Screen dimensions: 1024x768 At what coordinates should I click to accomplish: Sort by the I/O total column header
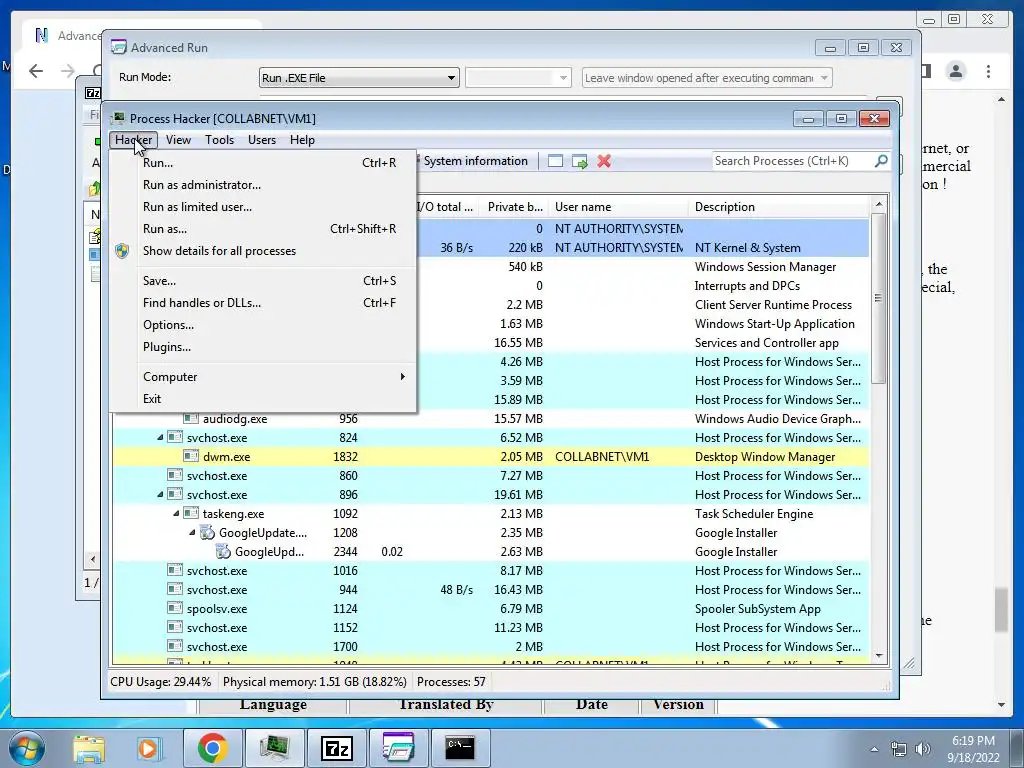(445, 207)
